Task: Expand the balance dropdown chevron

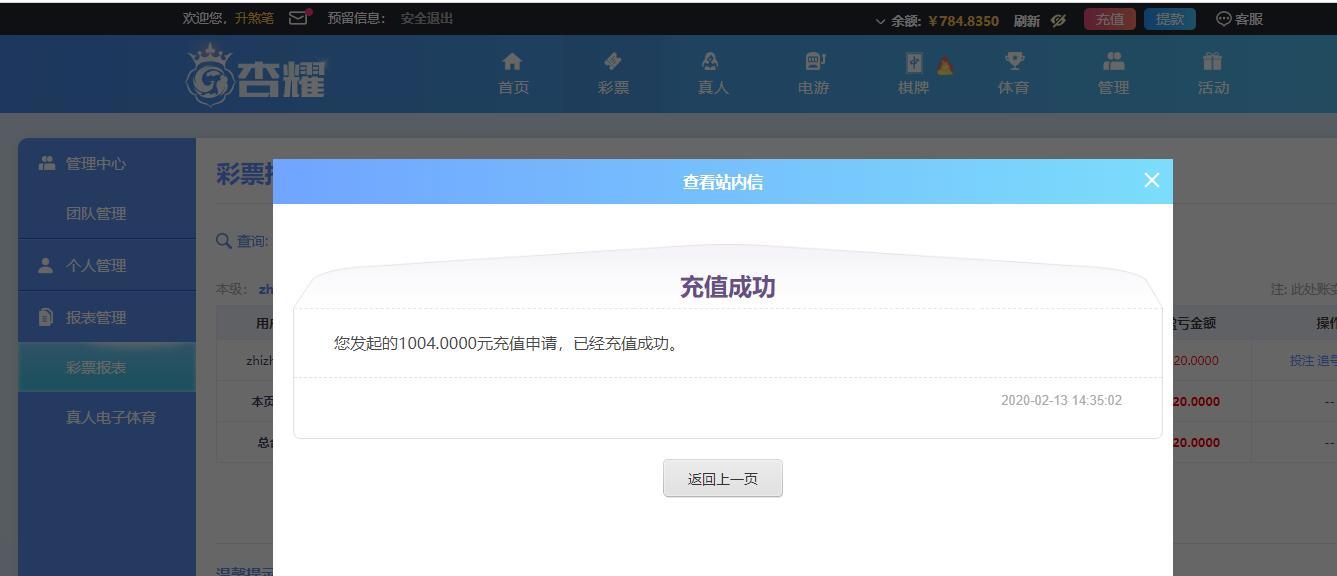Action: tap(880, 20)
